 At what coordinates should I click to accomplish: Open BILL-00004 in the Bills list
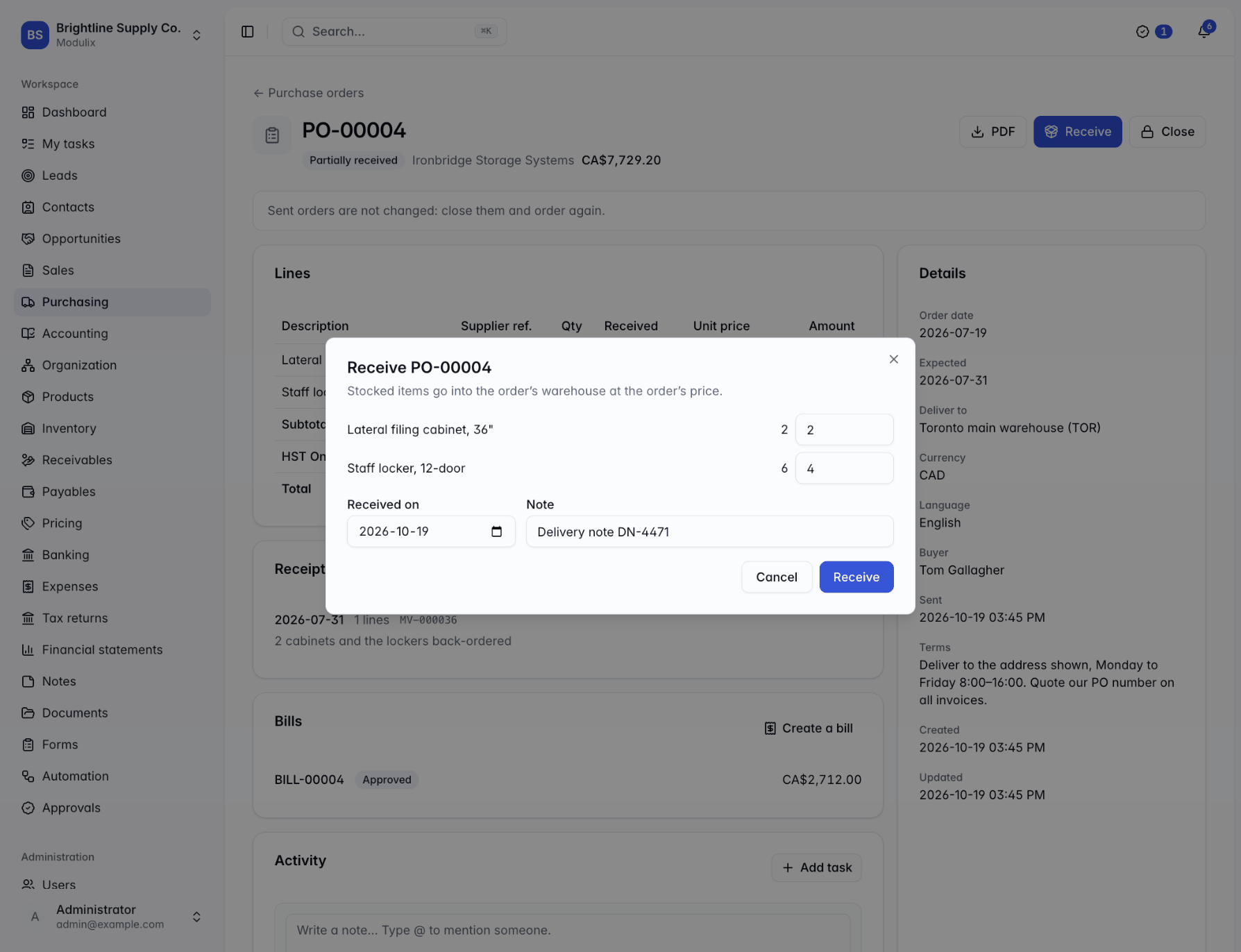(x=309, y=780)
